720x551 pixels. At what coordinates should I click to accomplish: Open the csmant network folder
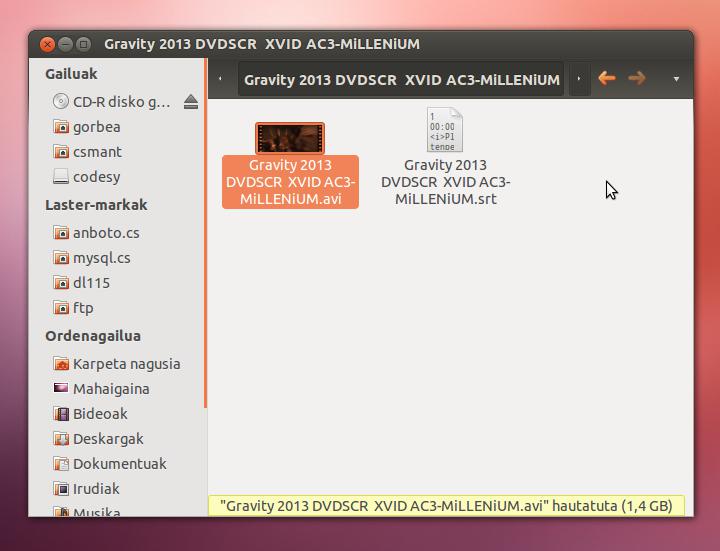tap(97, 152)
